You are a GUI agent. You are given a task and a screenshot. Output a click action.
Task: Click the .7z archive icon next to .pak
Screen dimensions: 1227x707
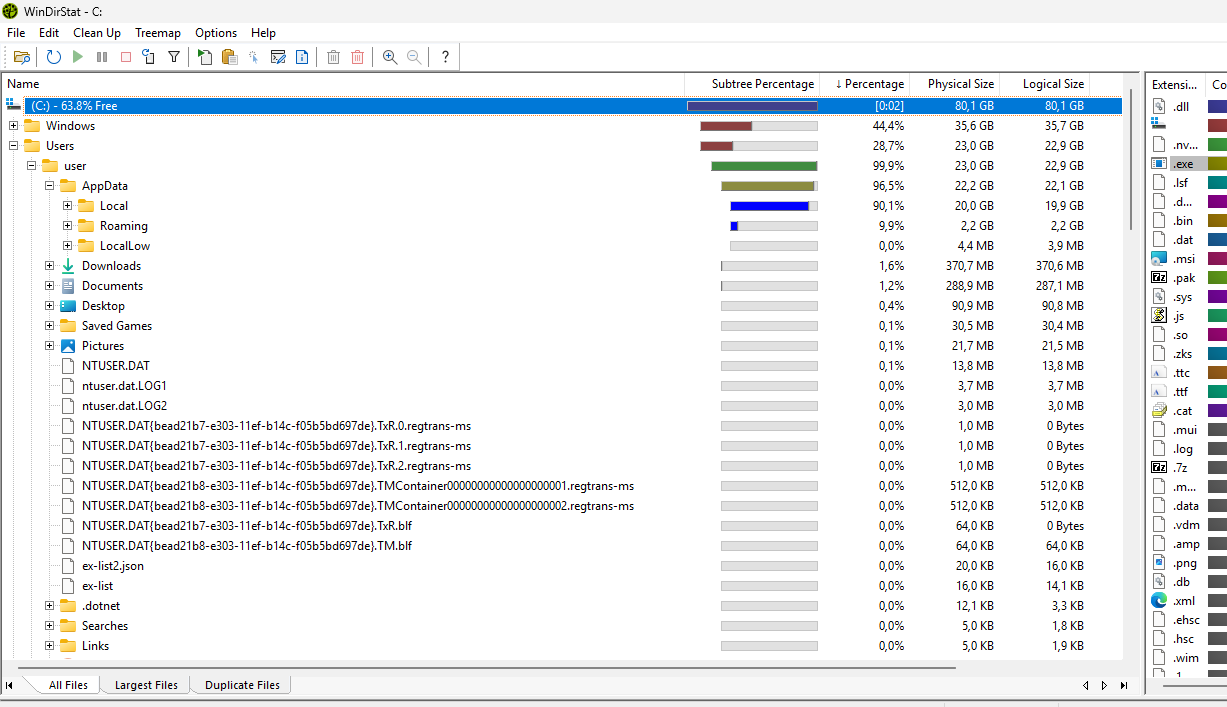pyautogui.click(x=1159, y=277)
